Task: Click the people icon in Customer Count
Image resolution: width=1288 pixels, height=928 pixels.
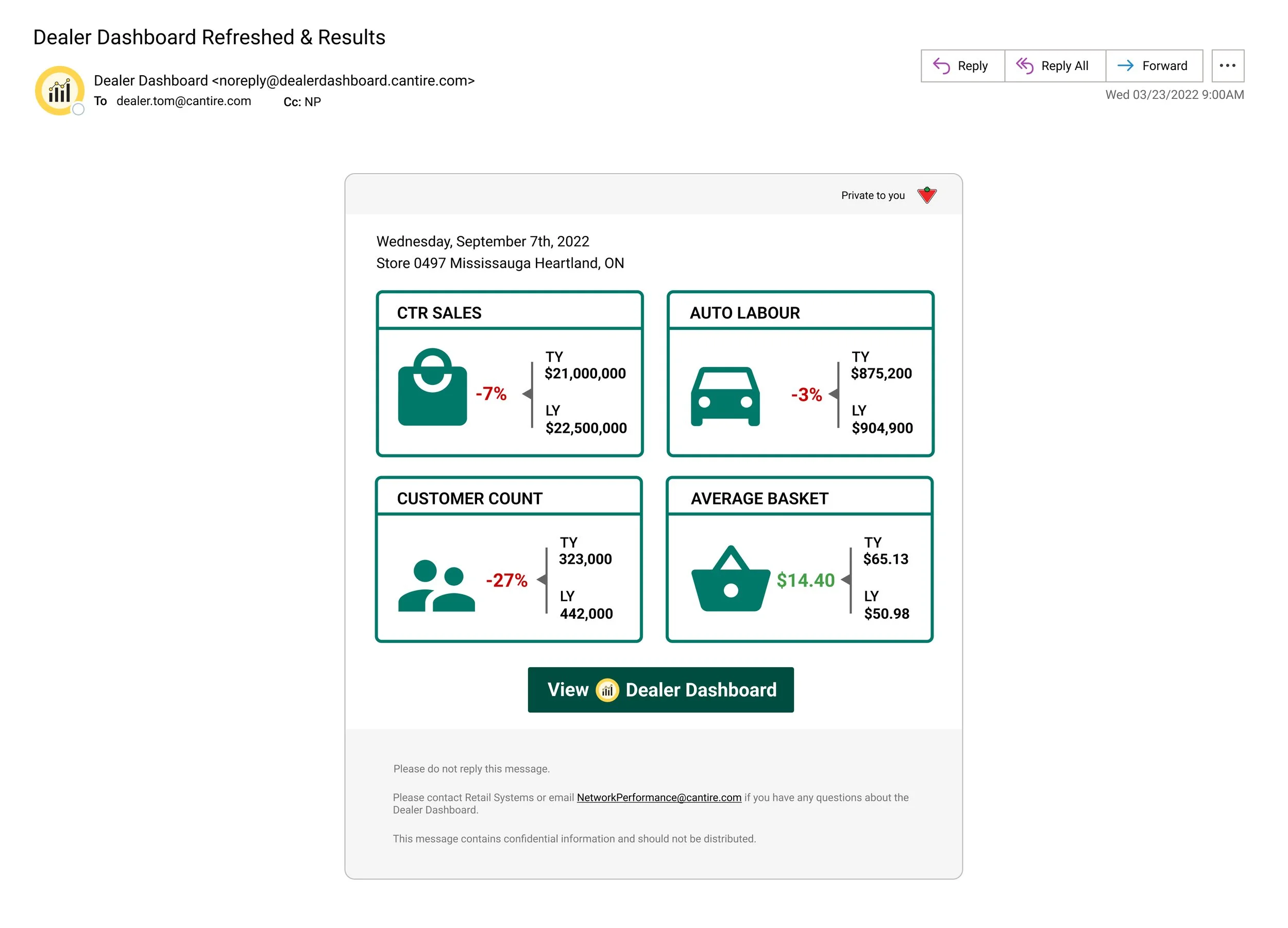Action: pyautogui.click(x=436, y=585)
